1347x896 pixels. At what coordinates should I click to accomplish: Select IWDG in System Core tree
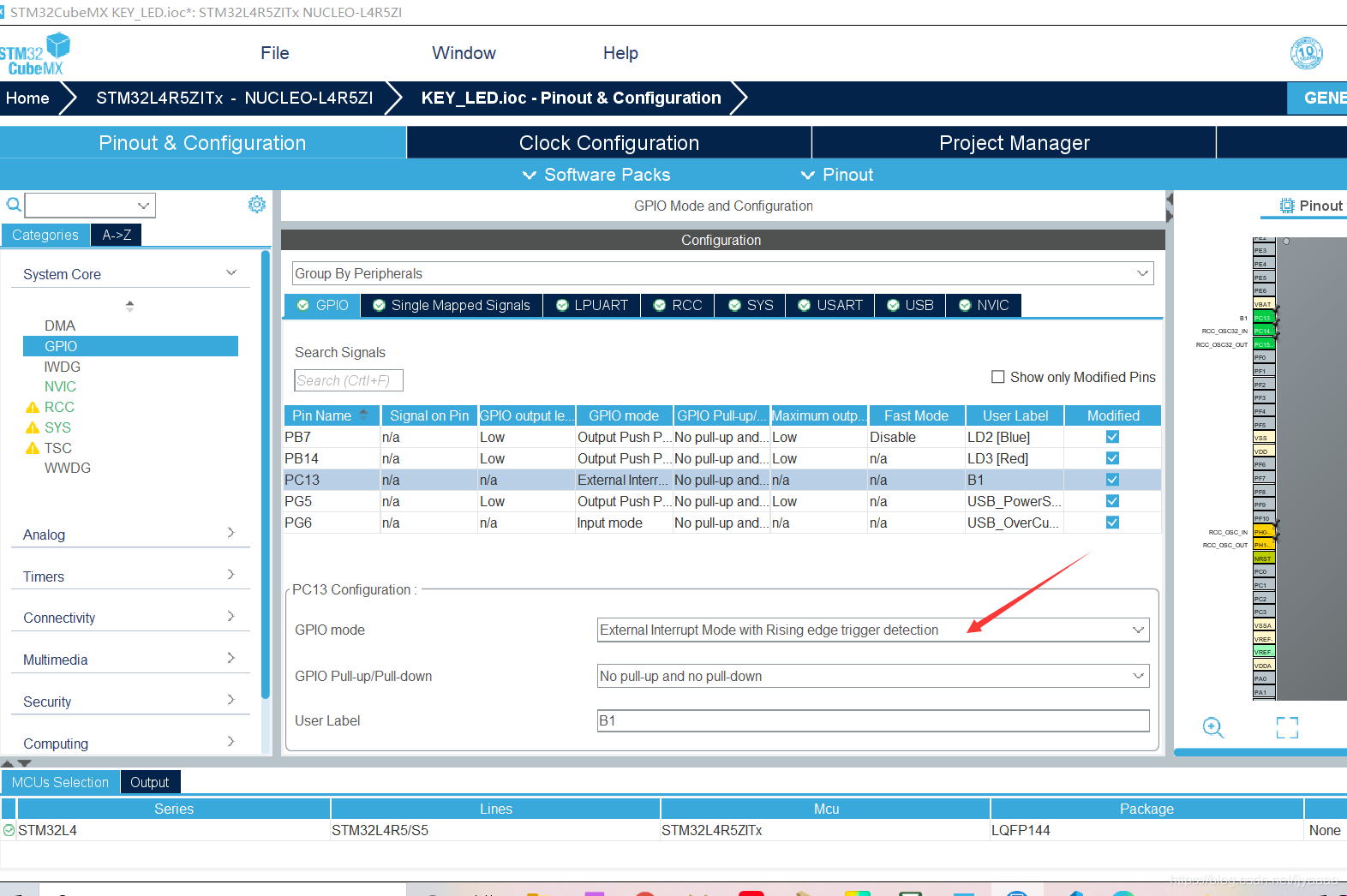(x=62, y=367)
